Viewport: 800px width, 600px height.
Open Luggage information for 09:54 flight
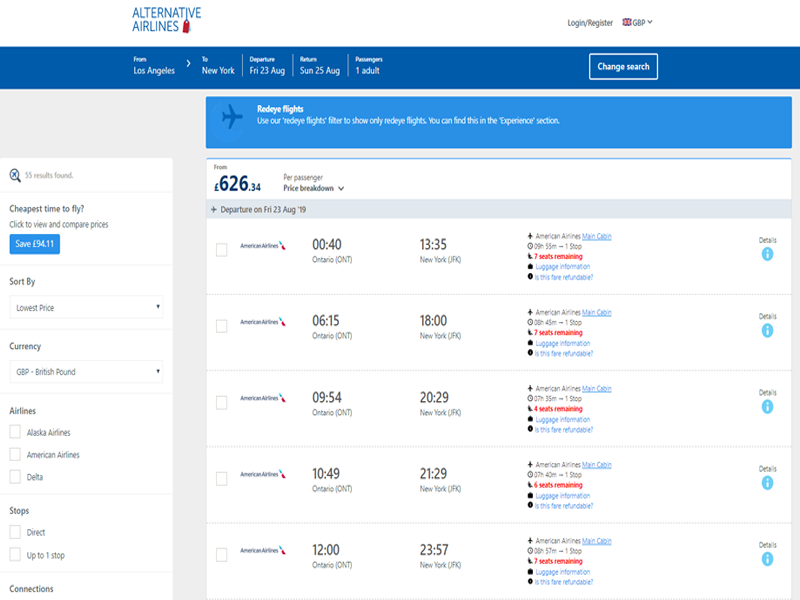[563, 419]
